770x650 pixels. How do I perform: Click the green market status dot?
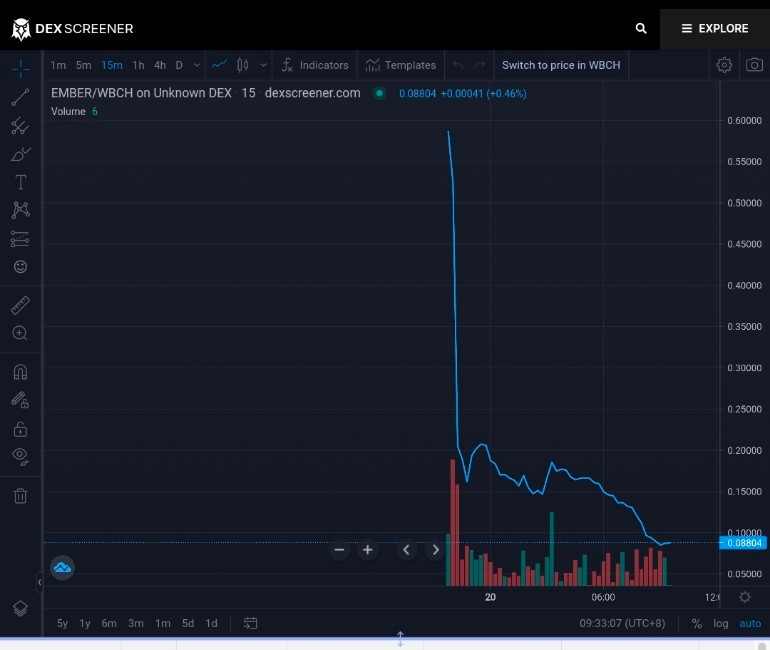[x=379, y=93]
